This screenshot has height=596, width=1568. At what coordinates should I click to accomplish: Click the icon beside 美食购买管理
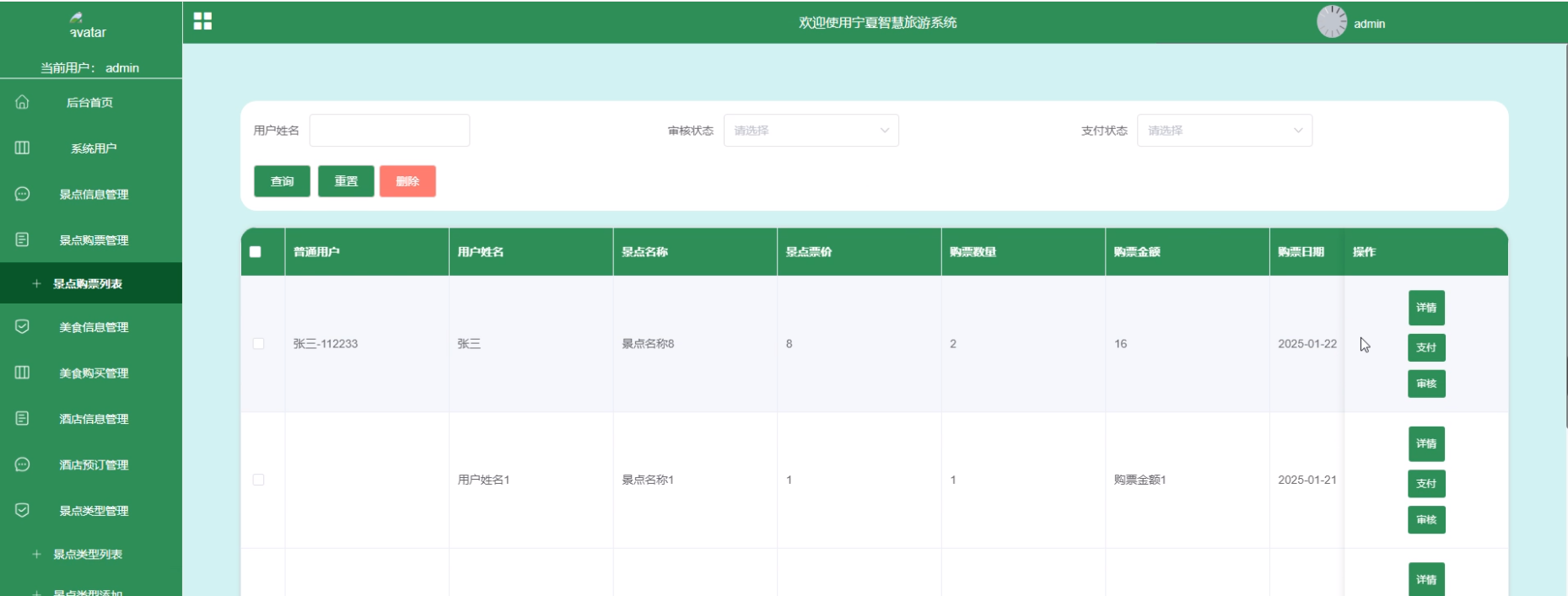[22, 373]
